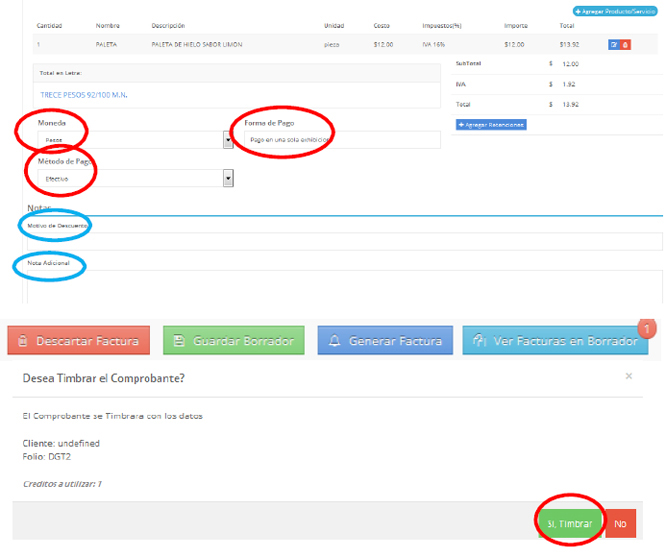Click the Folio: DGT2 text
This screenshot has height=558, width=666.
(47, 457)
